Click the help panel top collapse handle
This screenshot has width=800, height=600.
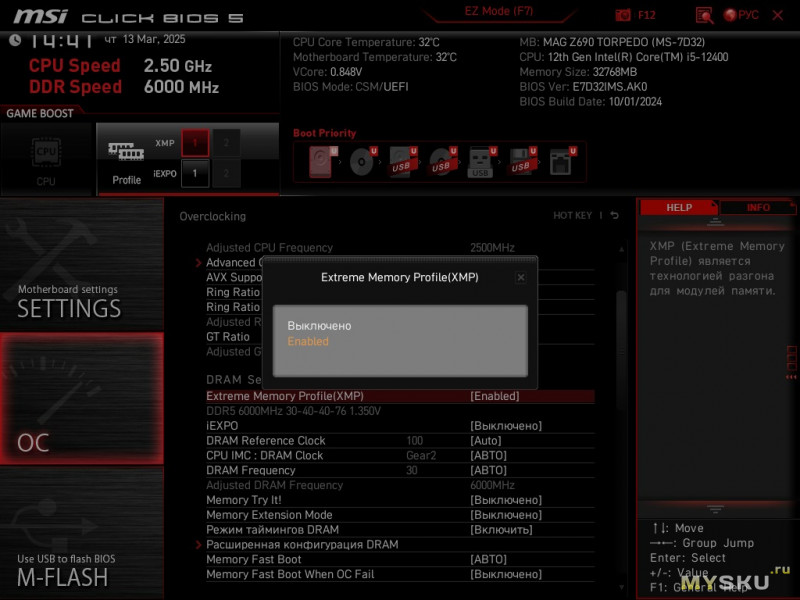pyautogui.click(x=715, y=222)
